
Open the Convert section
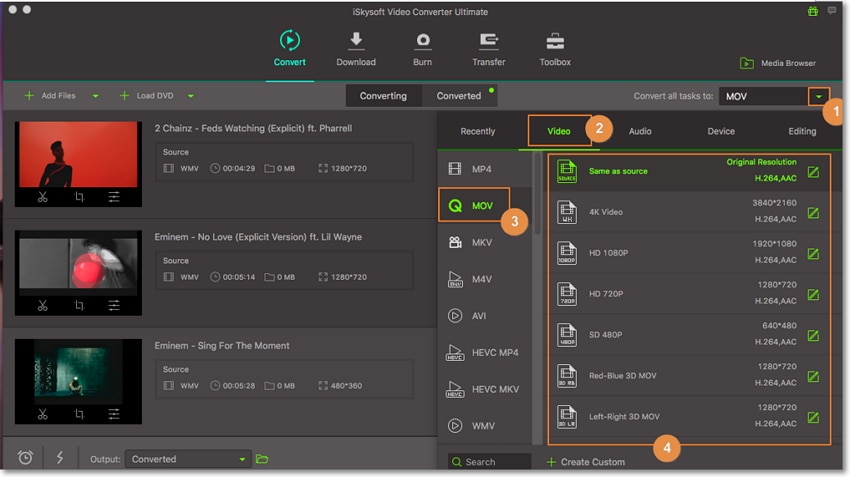click(289, 48)
